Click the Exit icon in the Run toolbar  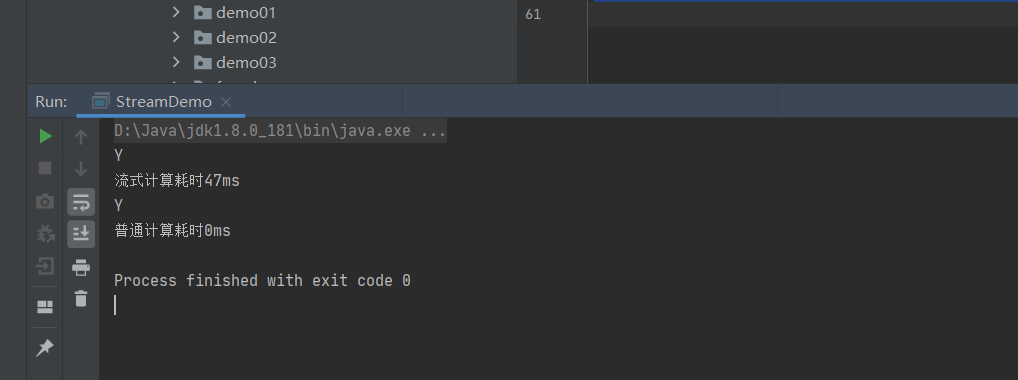45,266
